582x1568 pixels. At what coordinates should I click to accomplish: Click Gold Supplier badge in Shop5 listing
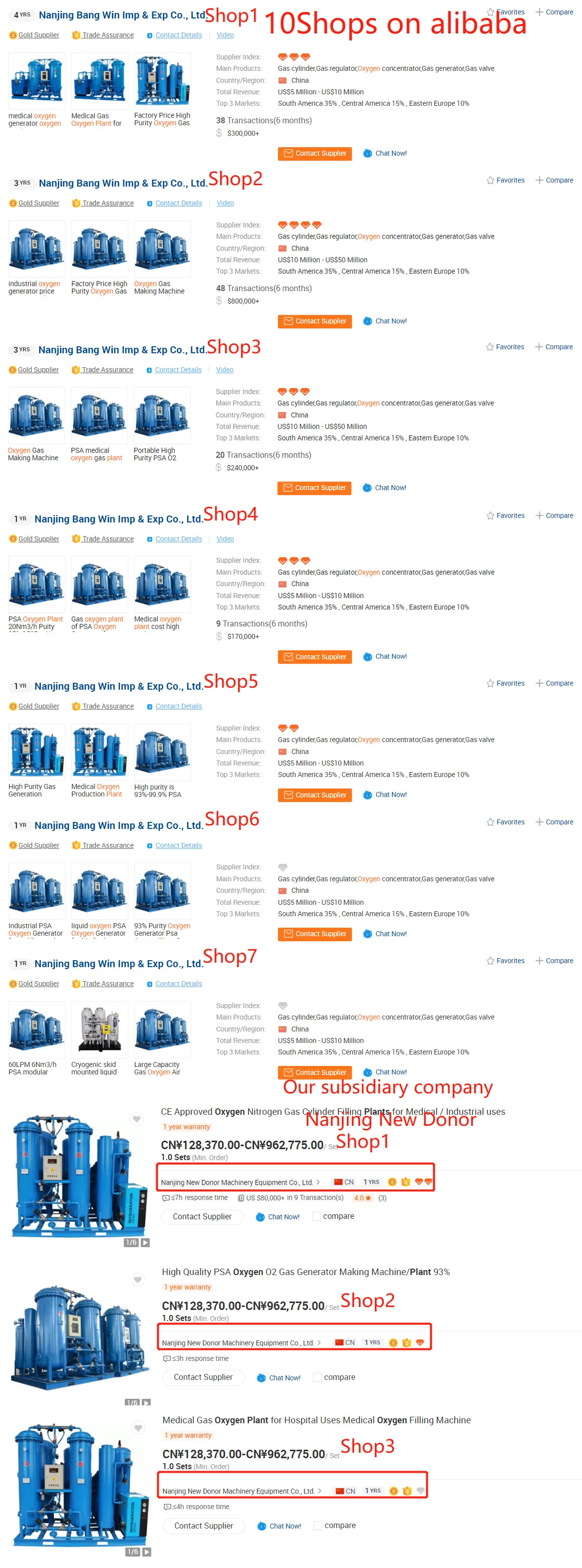coord(34,706)
